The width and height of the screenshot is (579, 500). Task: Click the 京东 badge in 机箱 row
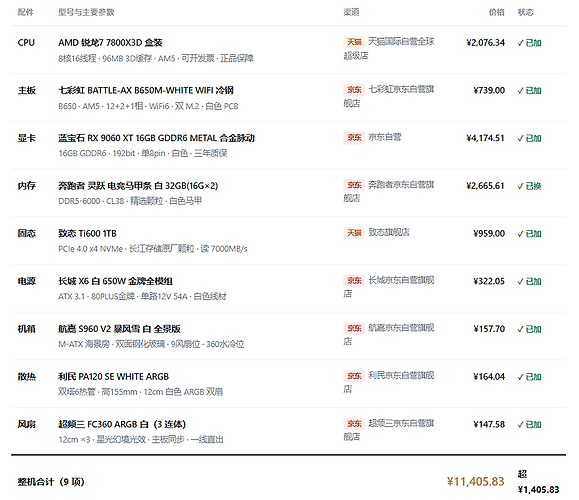[x=354, y=328]
